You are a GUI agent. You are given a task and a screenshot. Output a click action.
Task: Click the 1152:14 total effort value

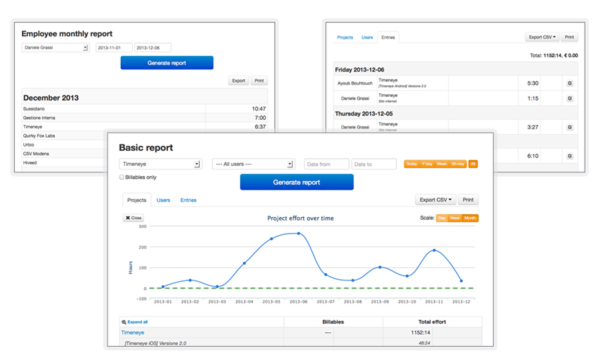420,332
